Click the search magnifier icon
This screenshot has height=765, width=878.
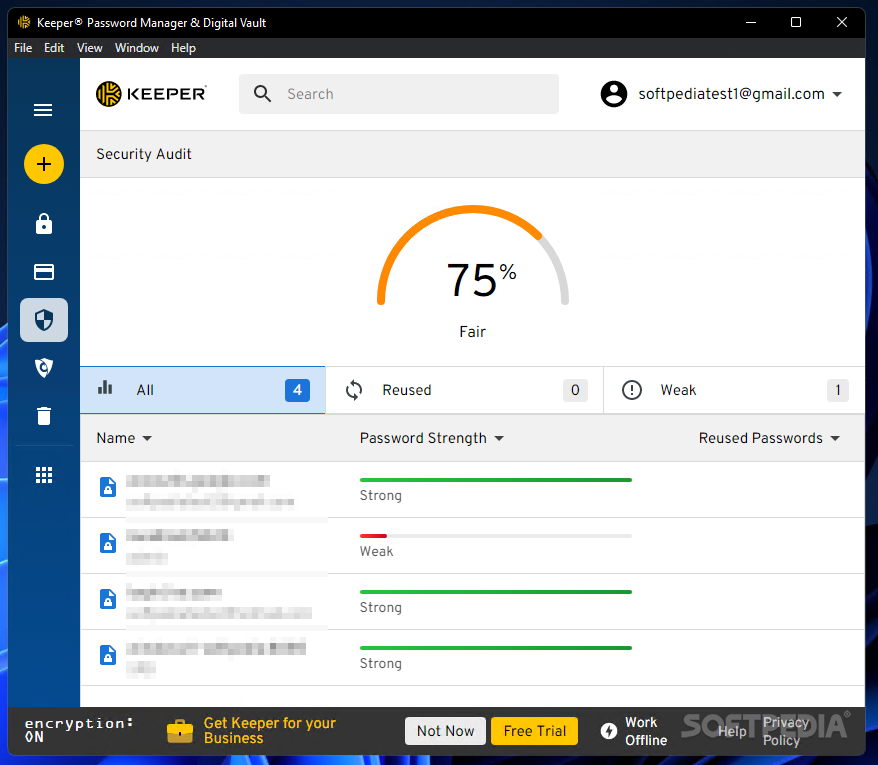tap(262, 94)
